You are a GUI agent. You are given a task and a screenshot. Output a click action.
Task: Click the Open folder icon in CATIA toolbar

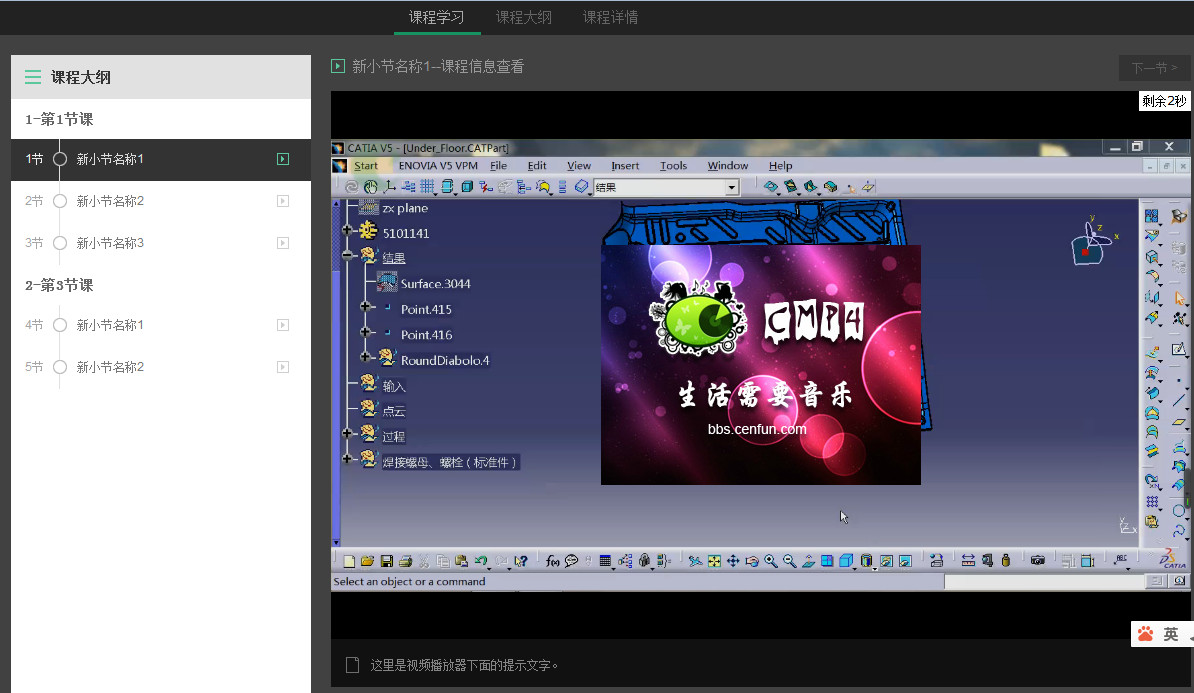click(368, 561)
